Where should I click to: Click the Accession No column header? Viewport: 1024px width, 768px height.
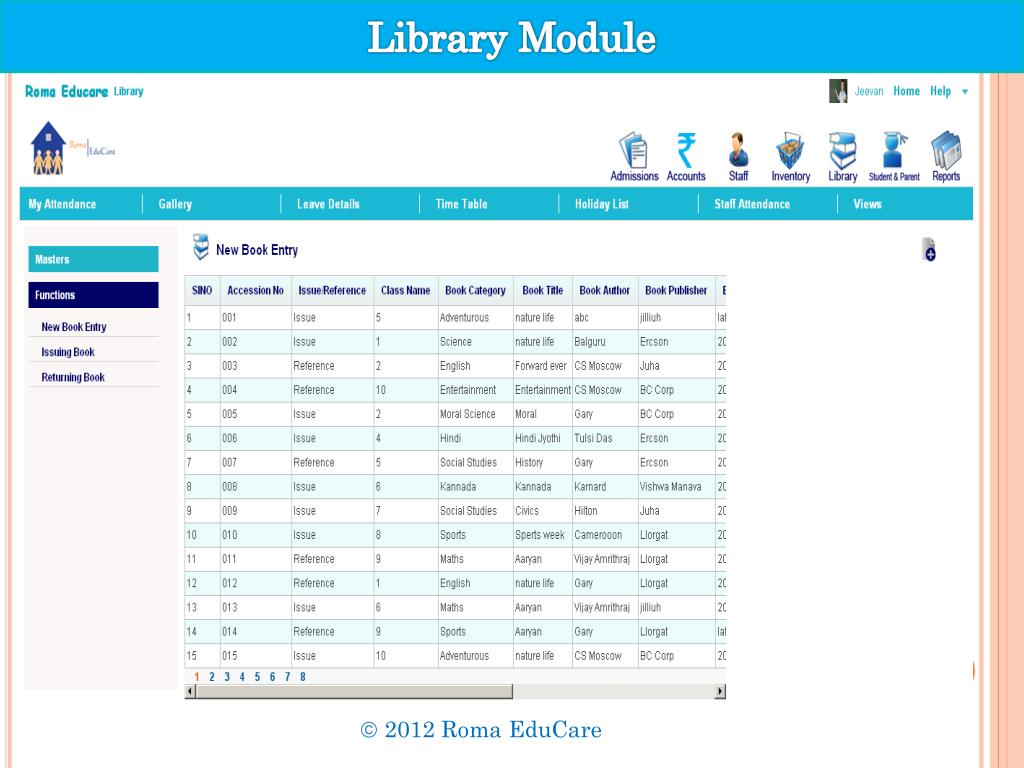[255, 290]
